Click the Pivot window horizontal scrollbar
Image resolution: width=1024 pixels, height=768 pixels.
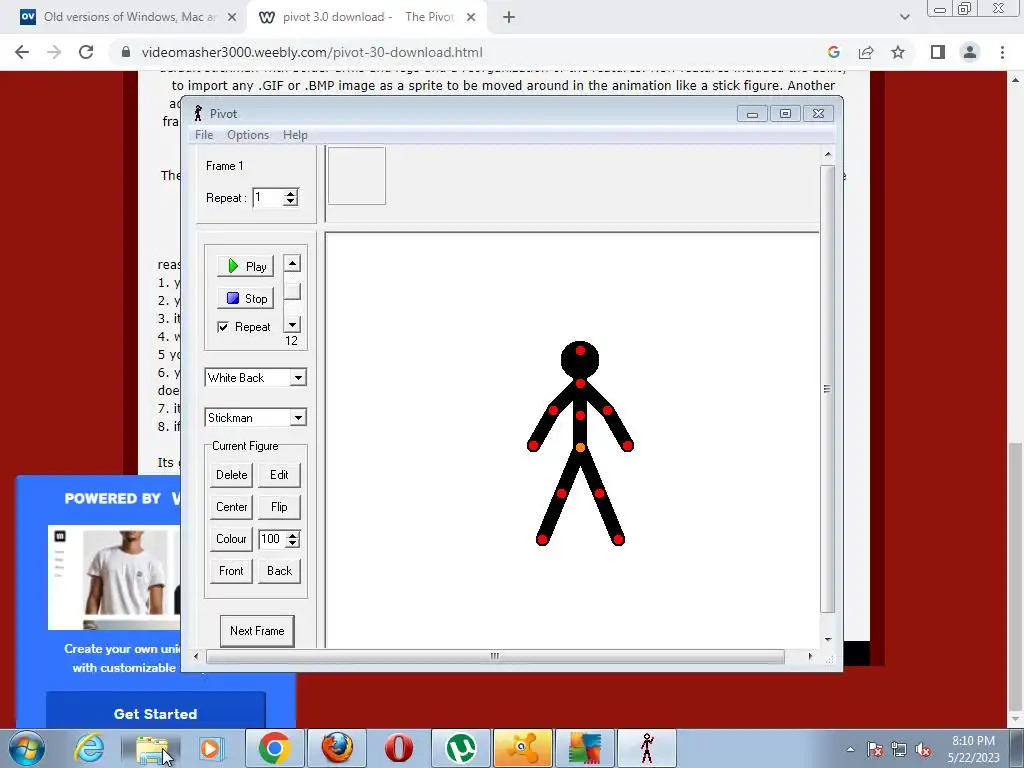[495, 656]
